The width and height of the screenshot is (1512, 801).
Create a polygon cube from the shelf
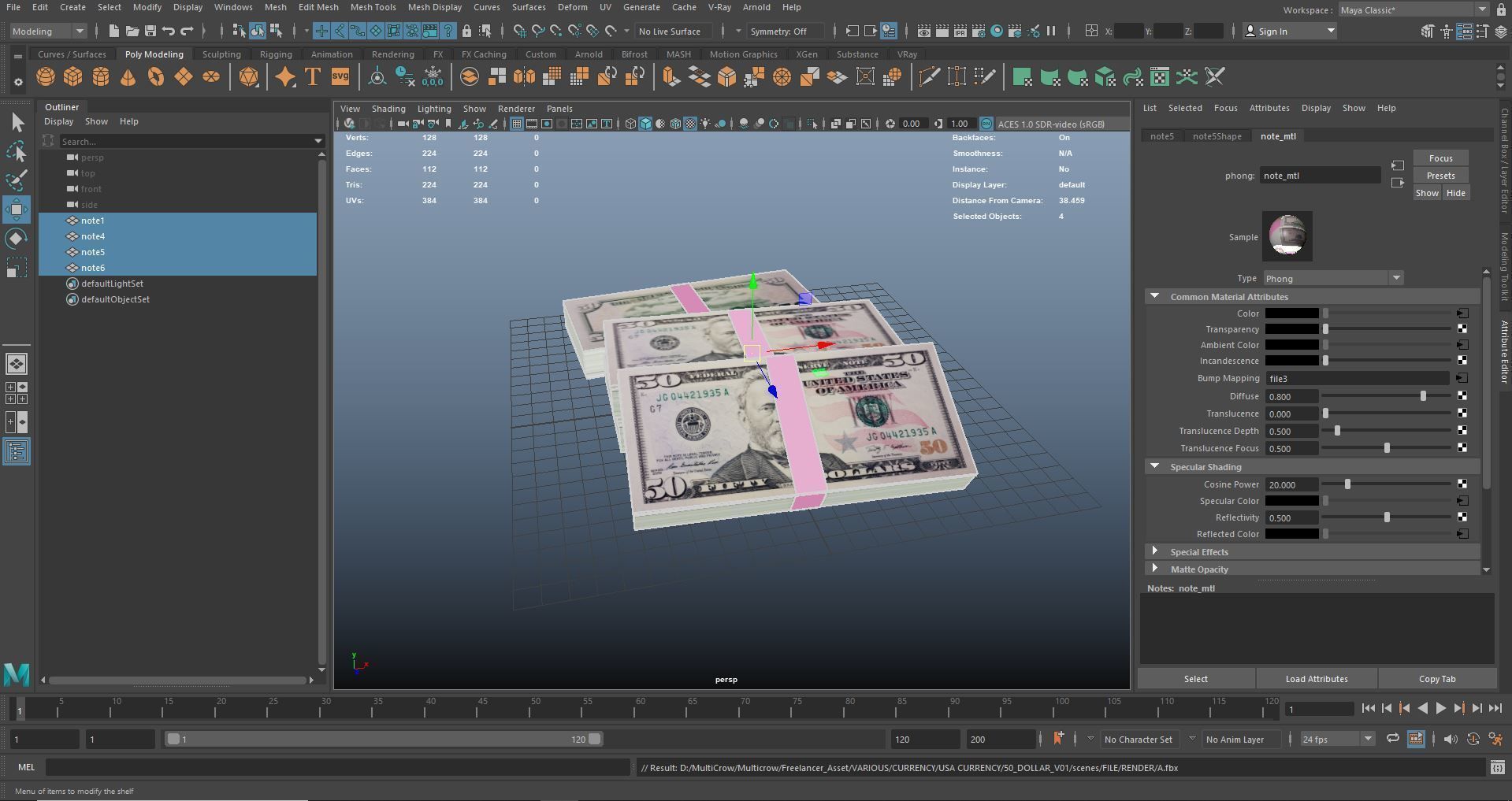click(73, 77)
